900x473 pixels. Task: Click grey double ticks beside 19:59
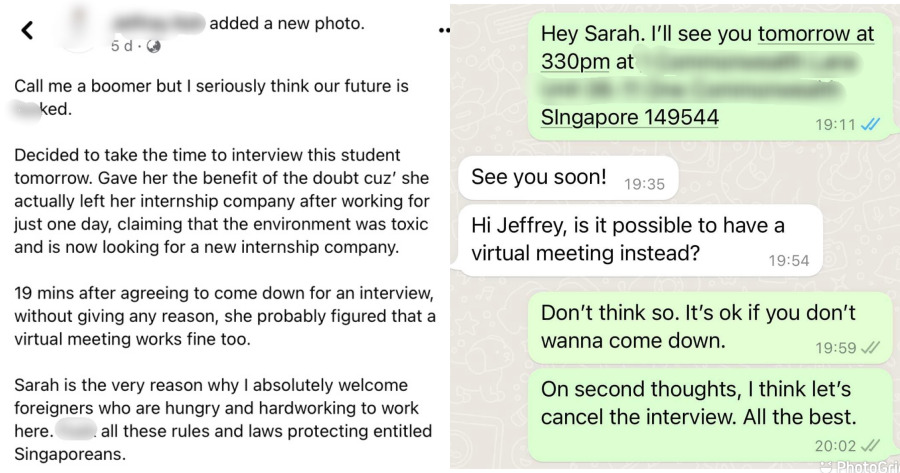[870, 348]
